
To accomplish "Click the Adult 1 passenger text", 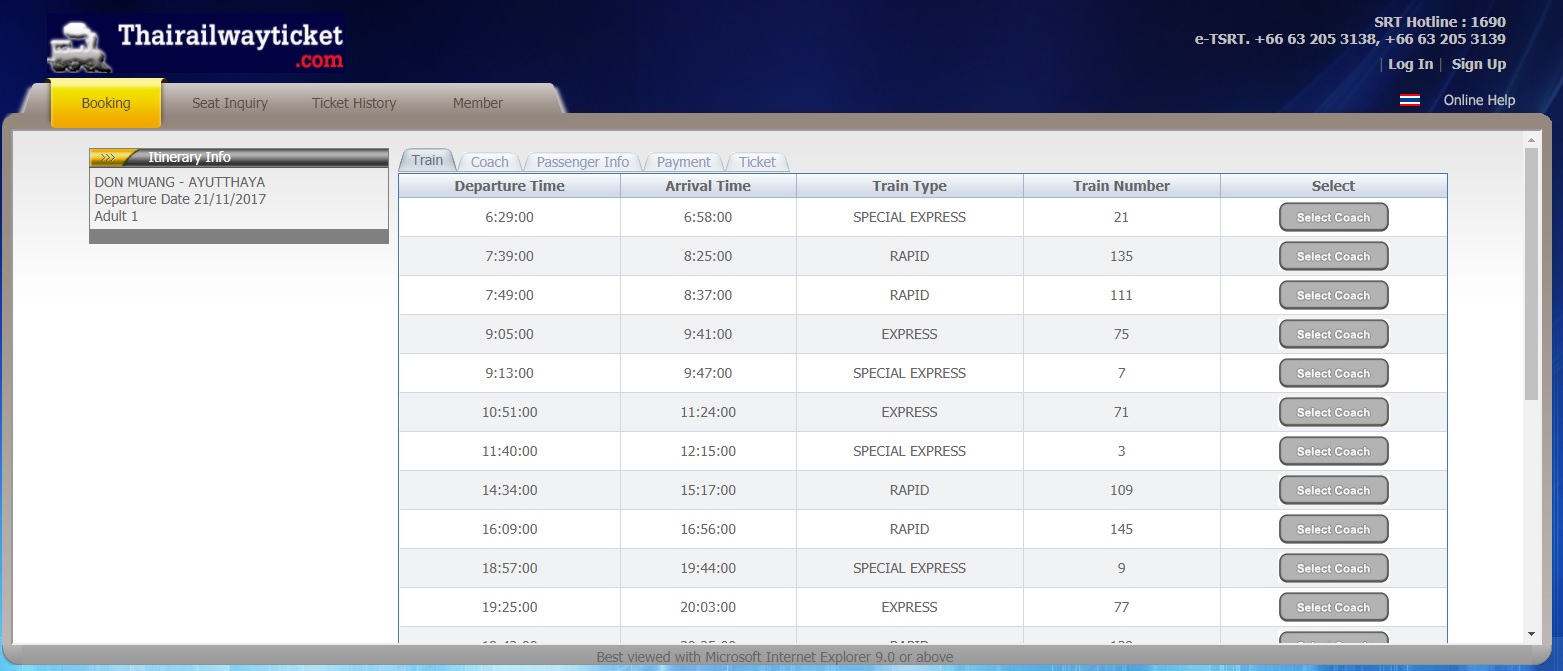I will click(116, 216).
